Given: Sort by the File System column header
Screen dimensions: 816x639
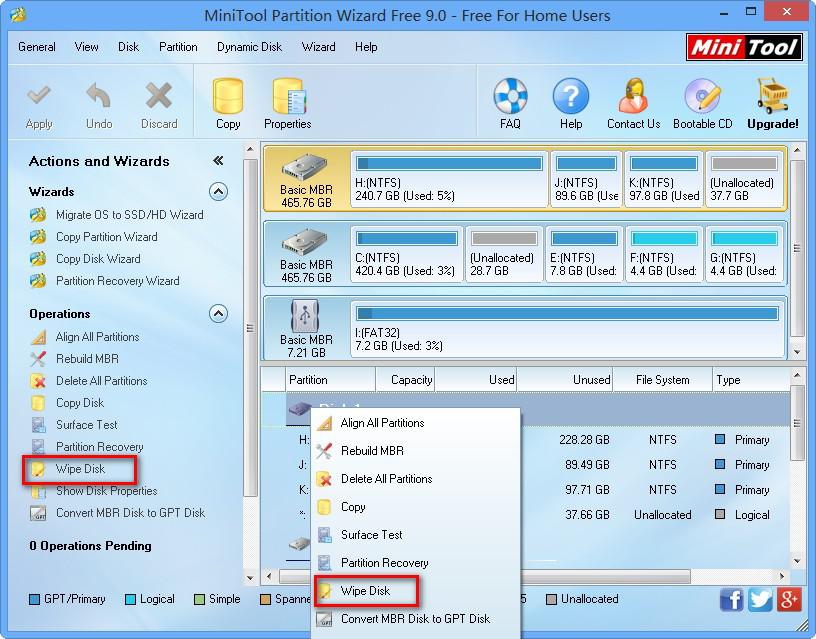Looking at the screenshot, I should tap(662, 380).
